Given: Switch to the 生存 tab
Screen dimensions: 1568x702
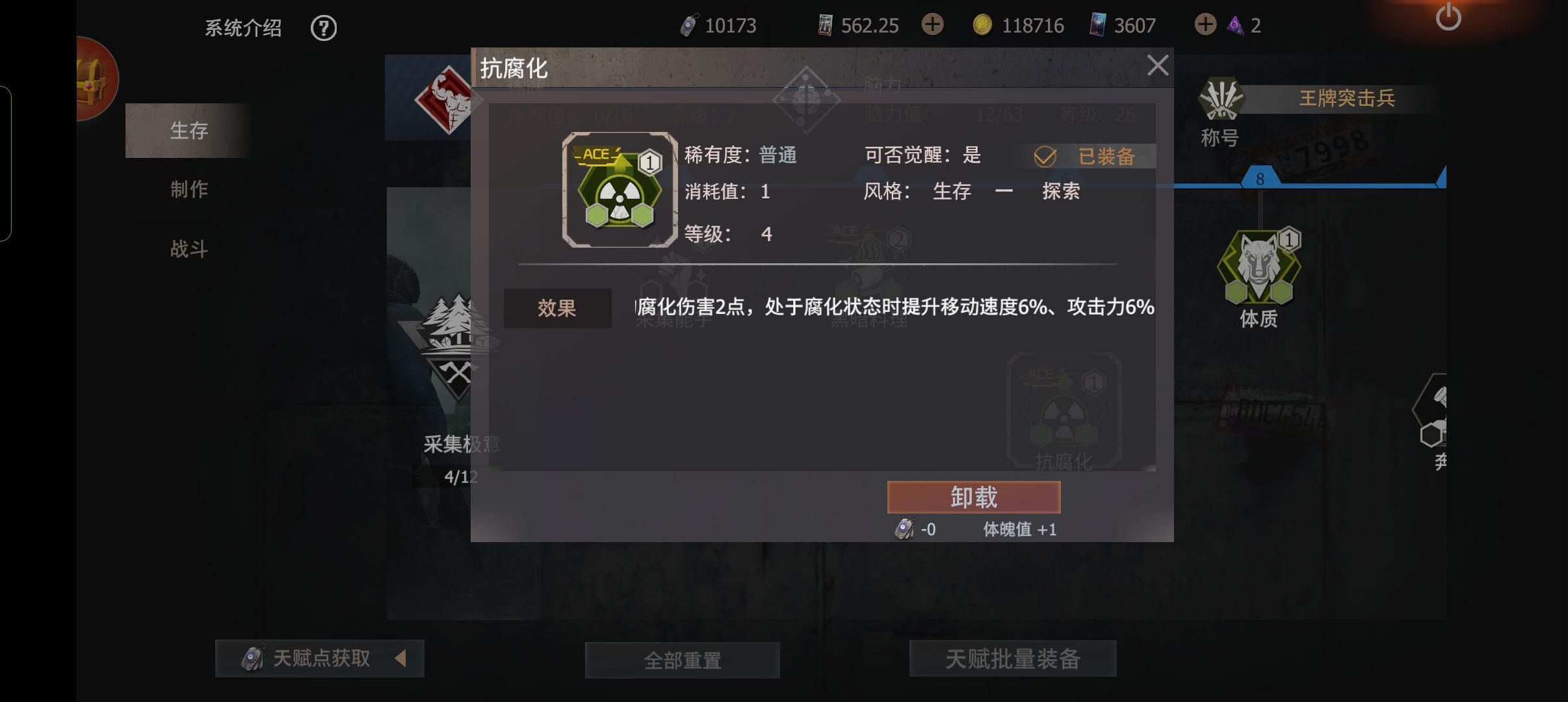Looking at the screenshot, I should tap(189, 130).
